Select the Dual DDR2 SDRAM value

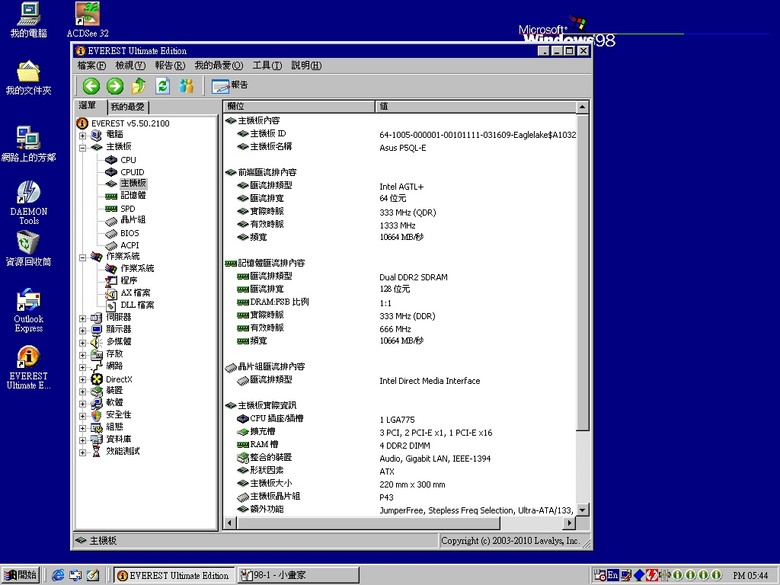click(x=413, y=277)
